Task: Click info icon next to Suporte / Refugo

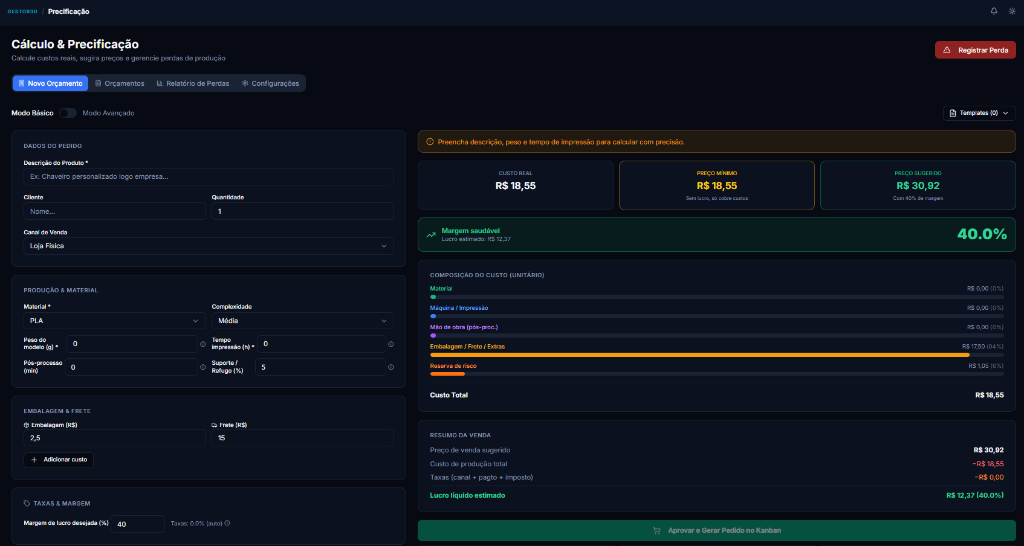Action: [391, 367]
